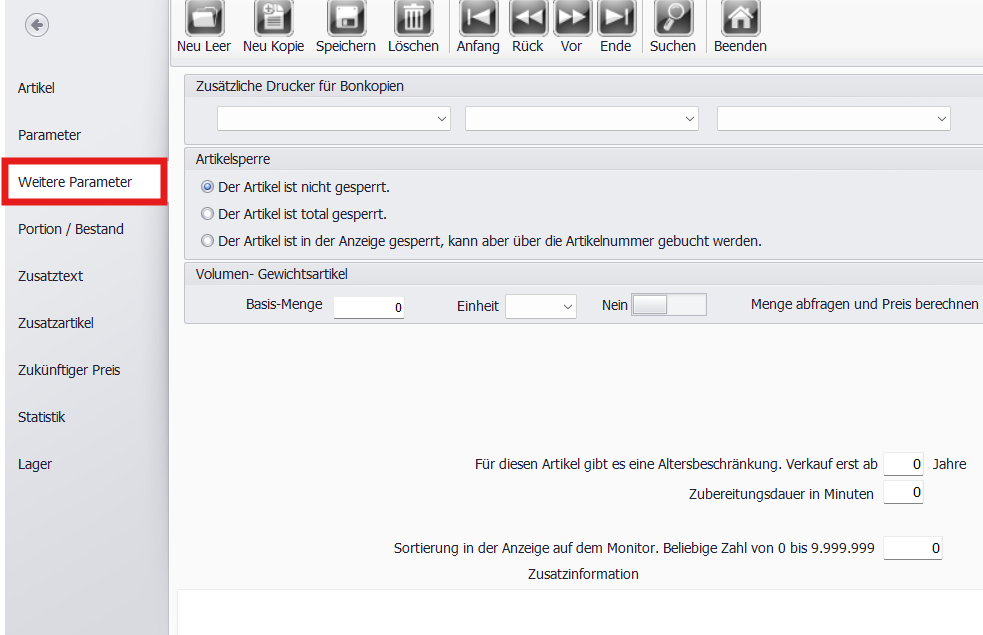Screen dimensions: 983x635
Task: Open the first Bonkopien printer dropdown
Action: point(334,118)
